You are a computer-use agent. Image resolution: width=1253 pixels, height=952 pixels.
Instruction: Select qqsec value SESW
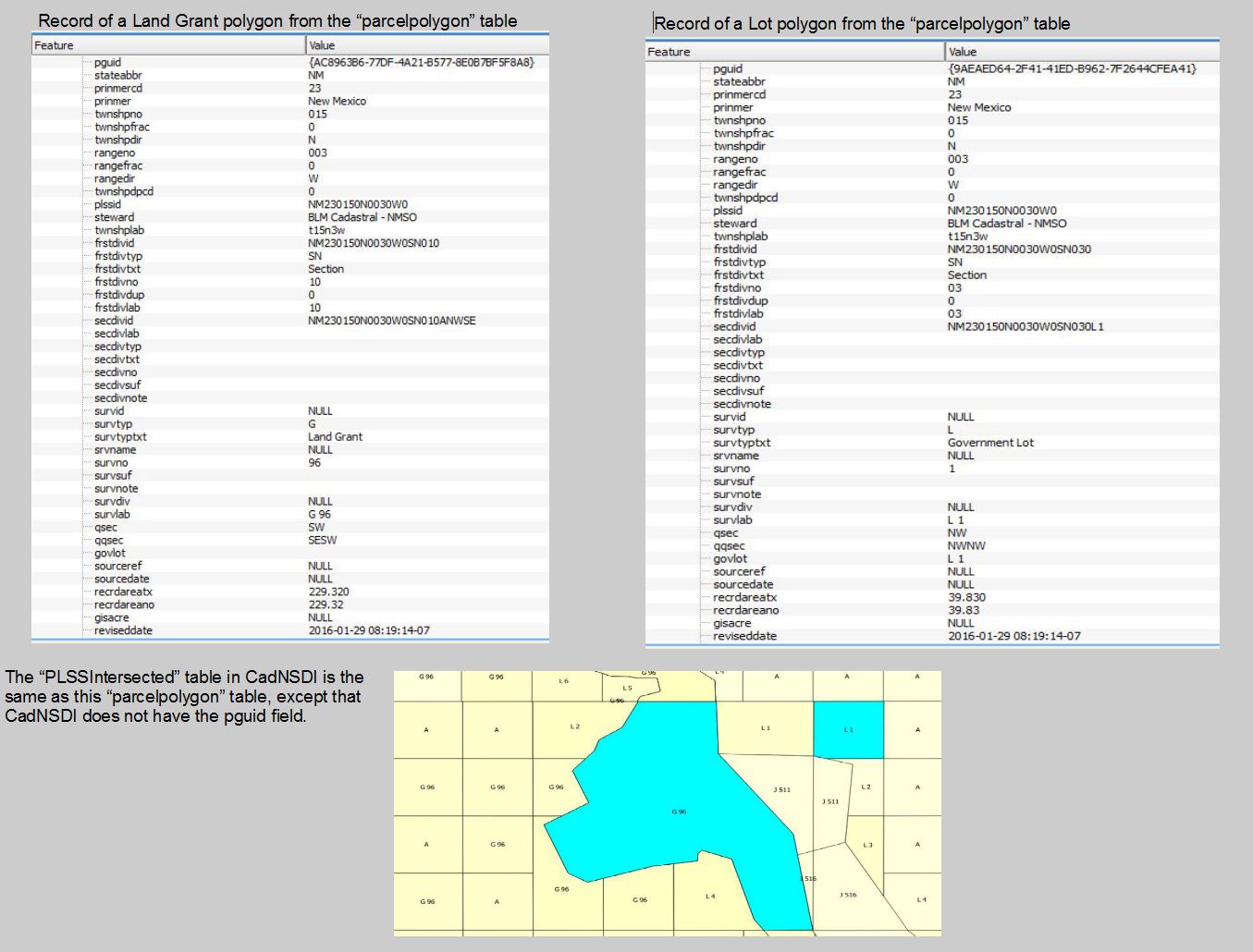point(322,540)
